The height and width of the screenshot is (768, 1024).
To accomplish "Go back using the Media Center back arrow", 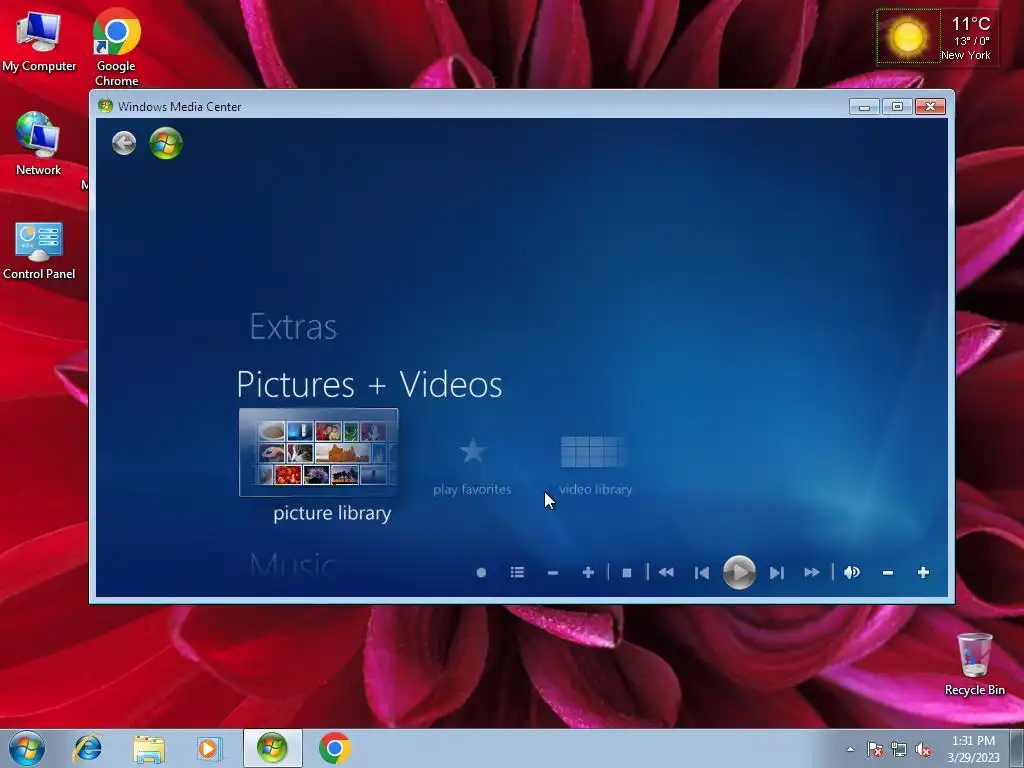I will [123, 143].
